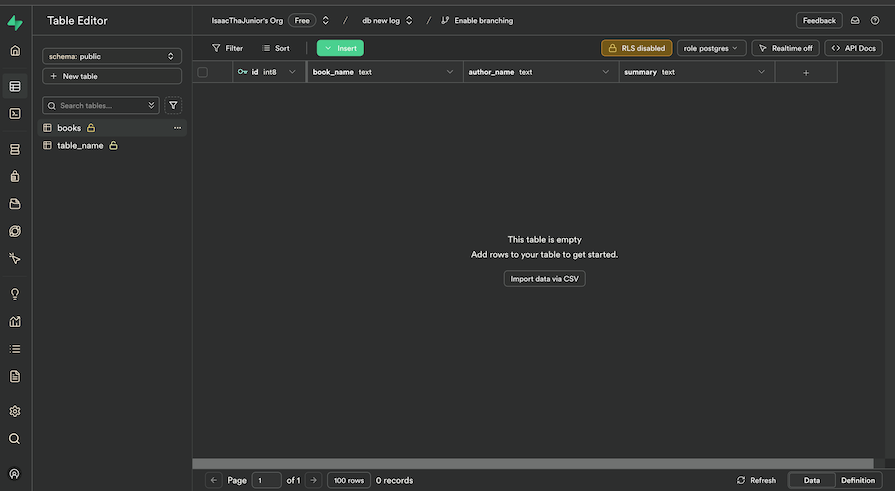The width and height of the screenshot is (895, 491).
Task: Open the SQL Editor sidebar icon
Action: pos(15,114)
